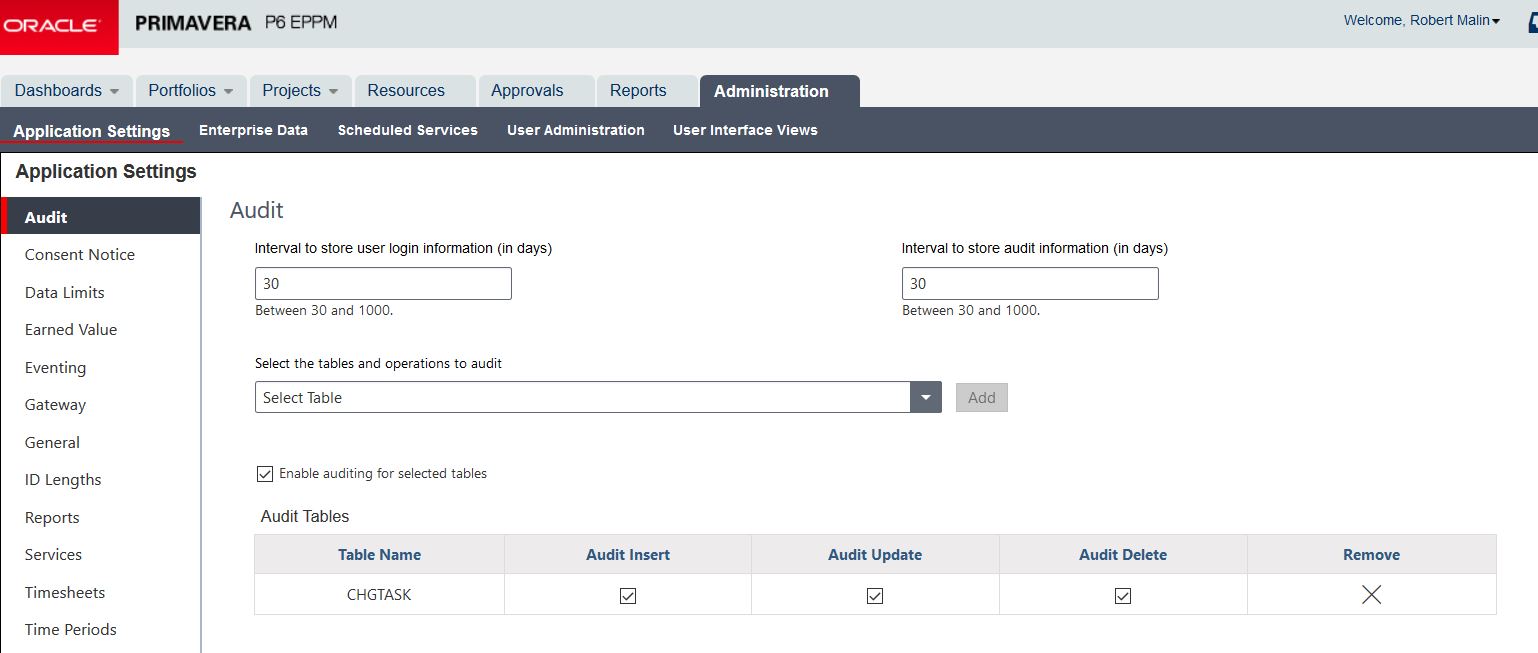Viewport: 1538px width, 653px height.
Task: Uncheck Audit Update for CHGTASK
Action: coord(874,594)
